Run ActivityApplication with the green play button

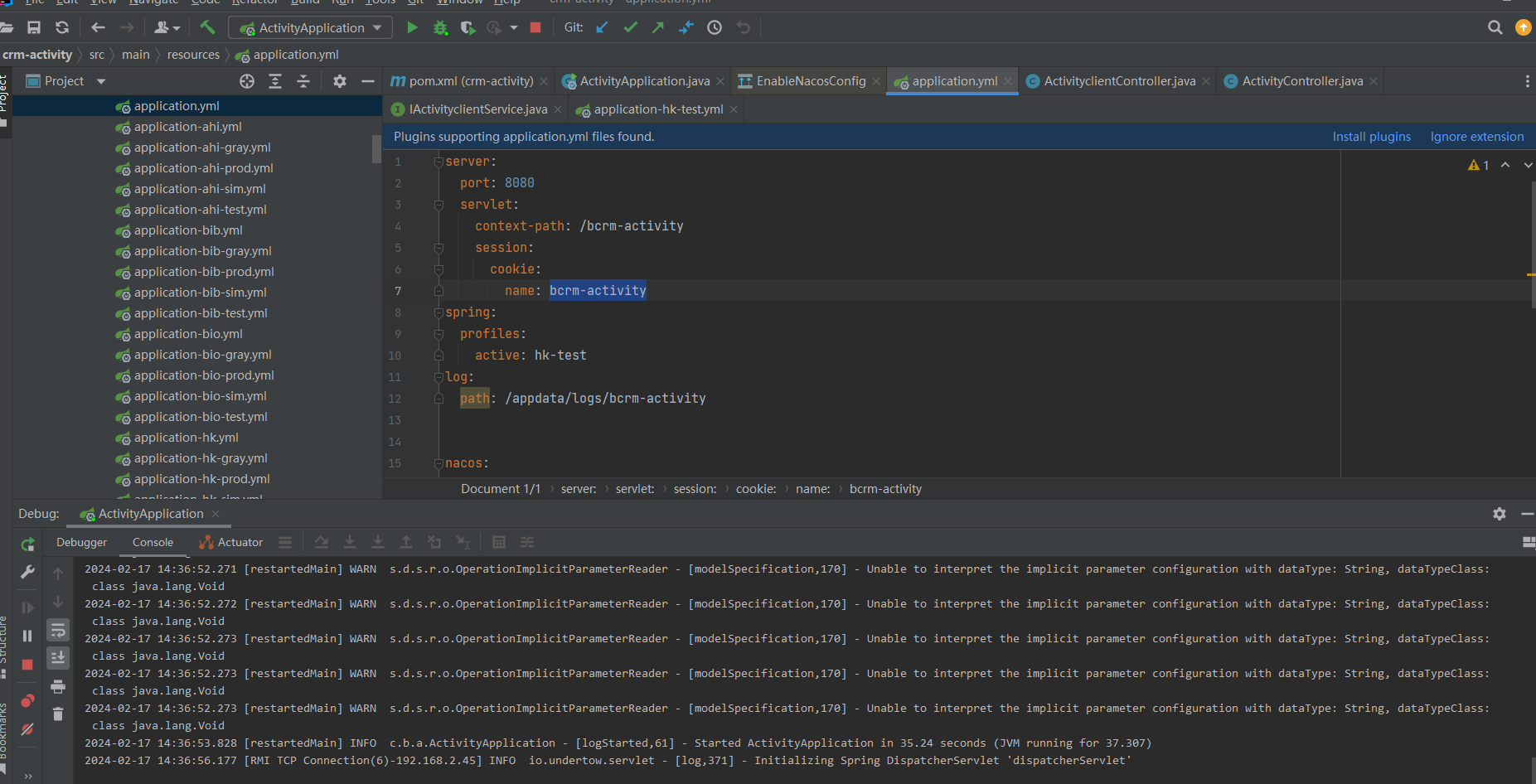(412, 27)
